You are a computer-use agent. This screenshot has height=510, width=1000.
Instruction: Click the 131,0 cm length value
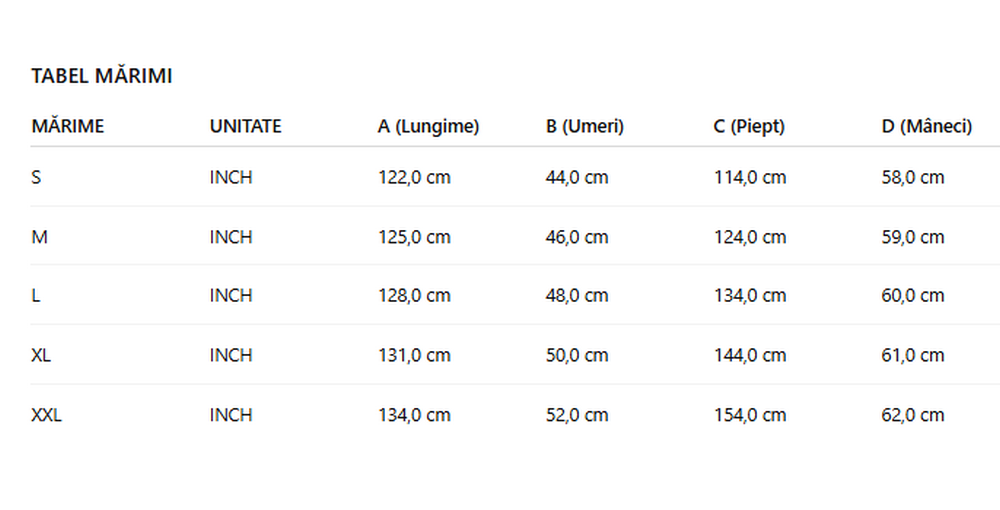point(415,355)
